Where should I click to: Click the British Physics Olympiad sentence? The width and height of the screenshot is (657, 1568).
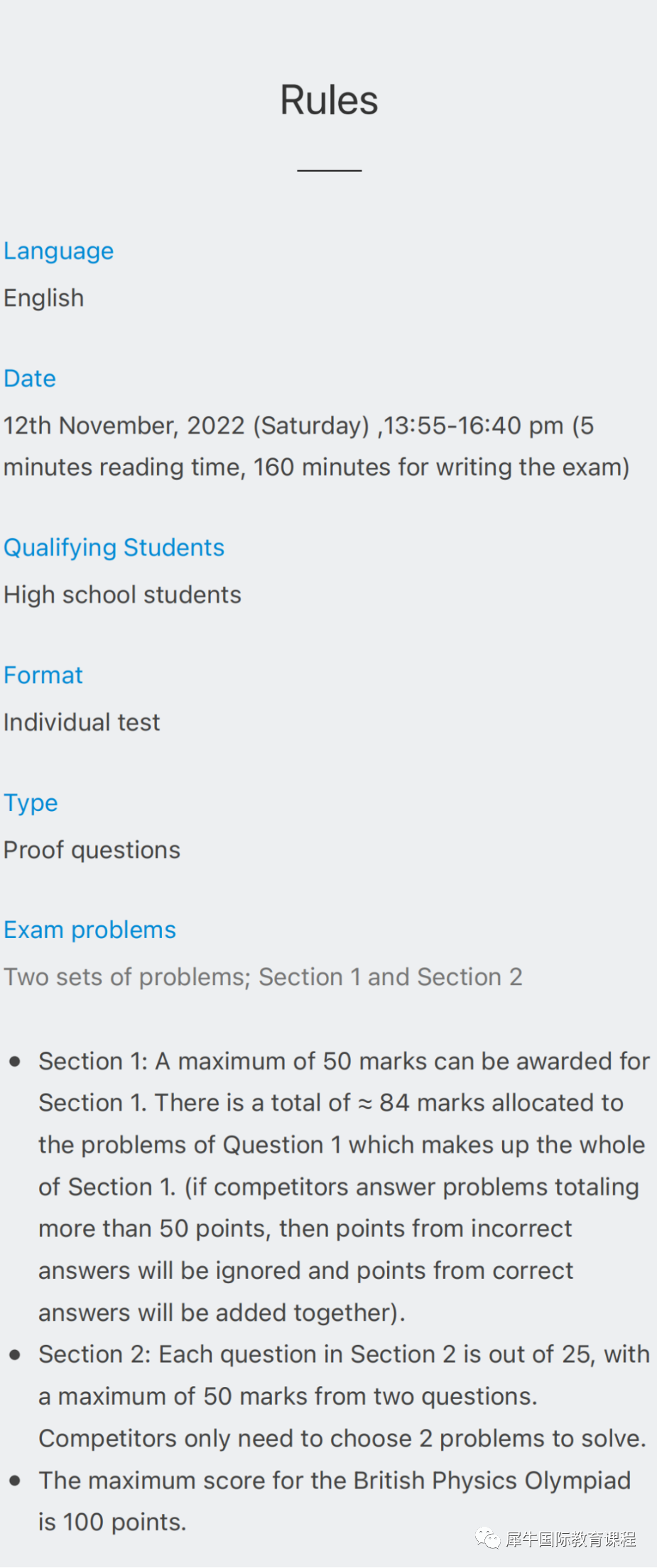point(335,1501)
